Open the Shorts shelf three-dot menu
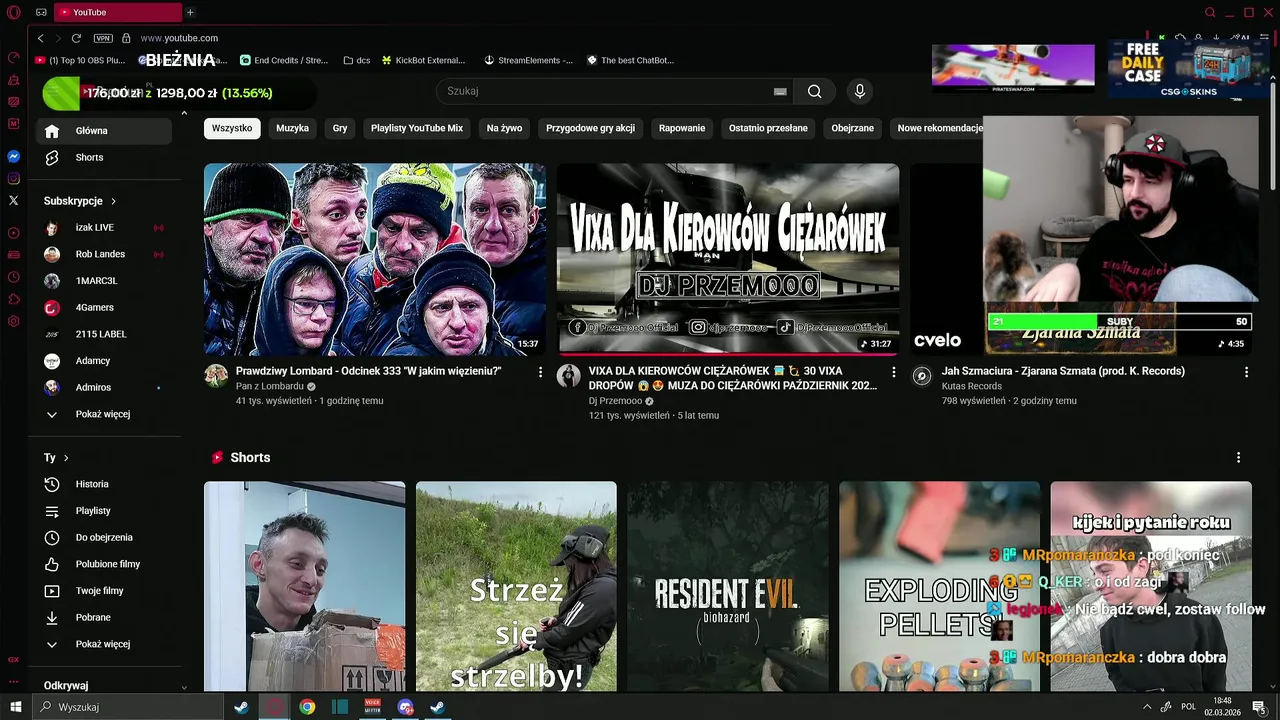 (x=1238, y=457)
